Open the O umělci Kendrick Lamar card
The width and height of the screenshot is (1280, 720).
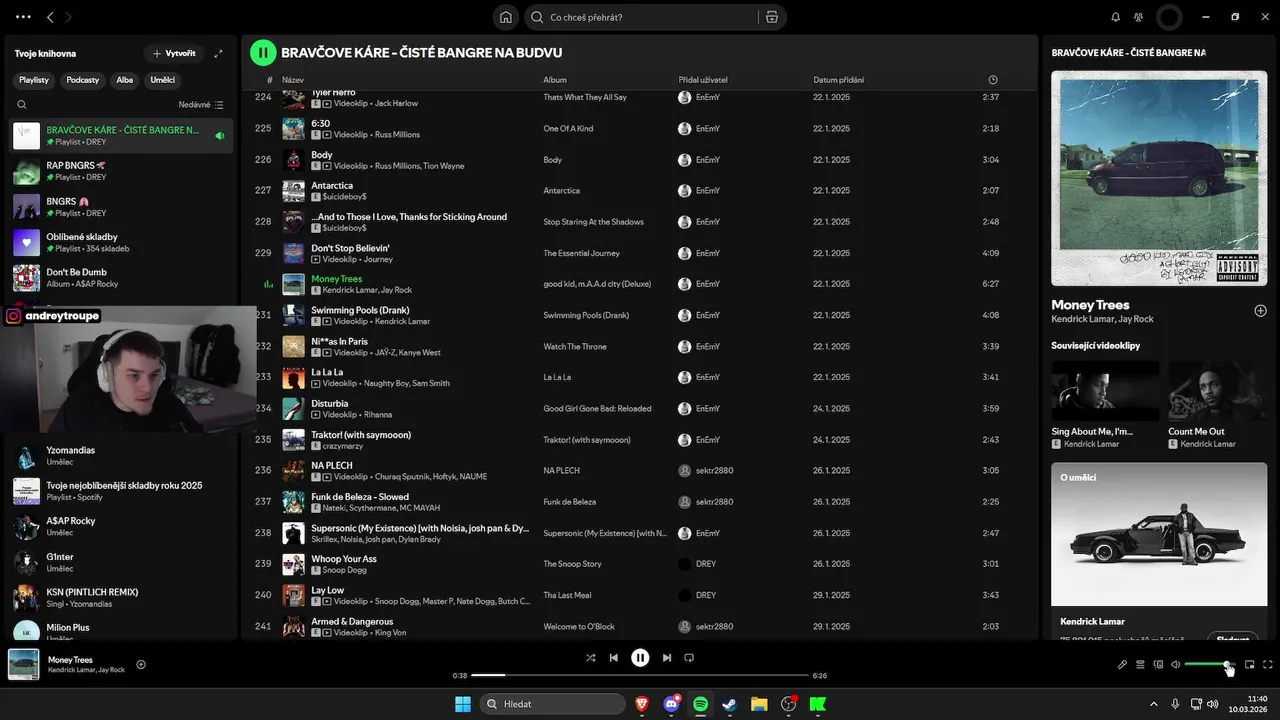pyautogui.click(x=1160, y=550)
